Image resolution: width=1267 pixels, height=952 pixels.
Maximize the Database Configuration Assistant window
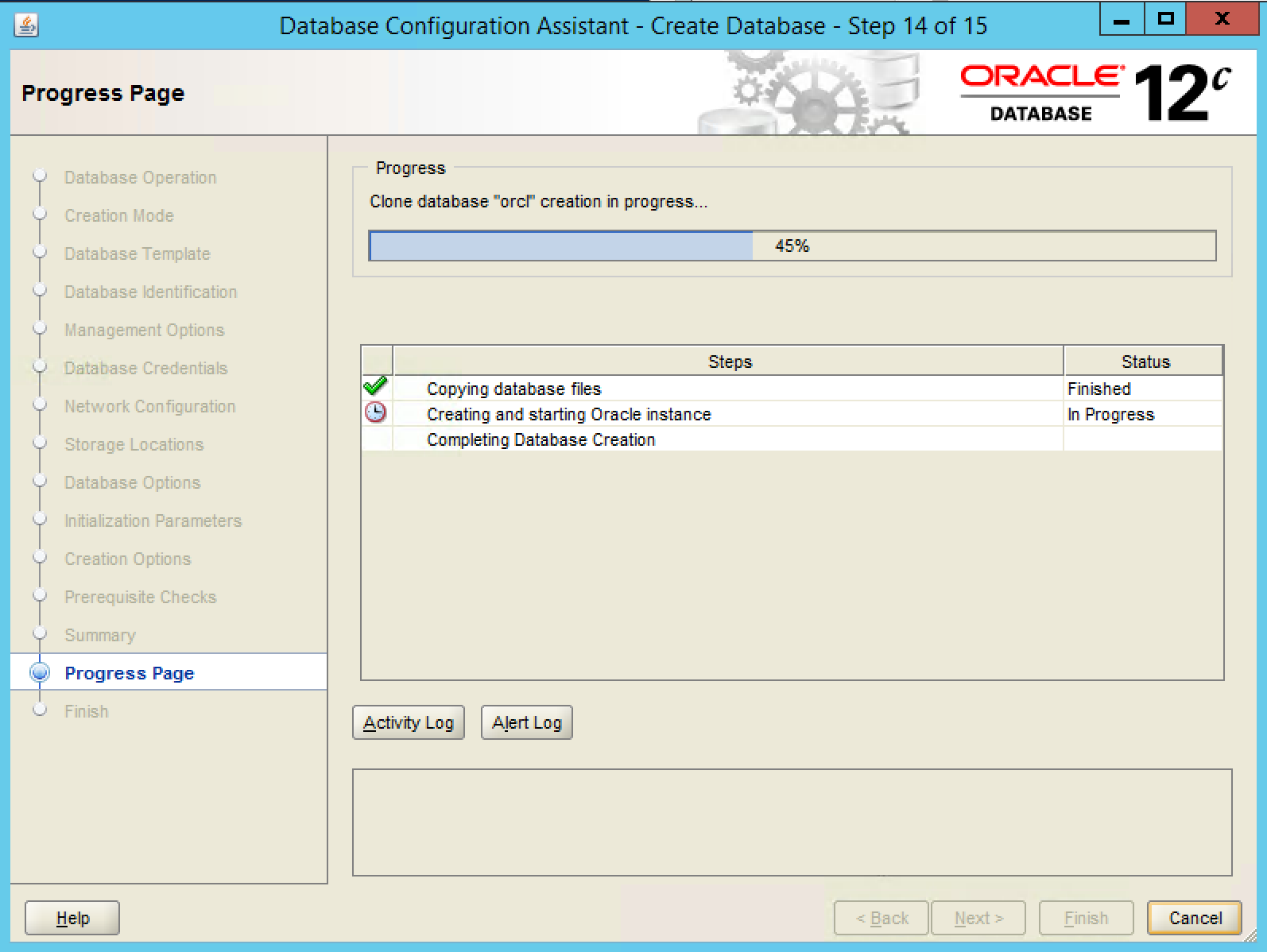(1165, 19)
